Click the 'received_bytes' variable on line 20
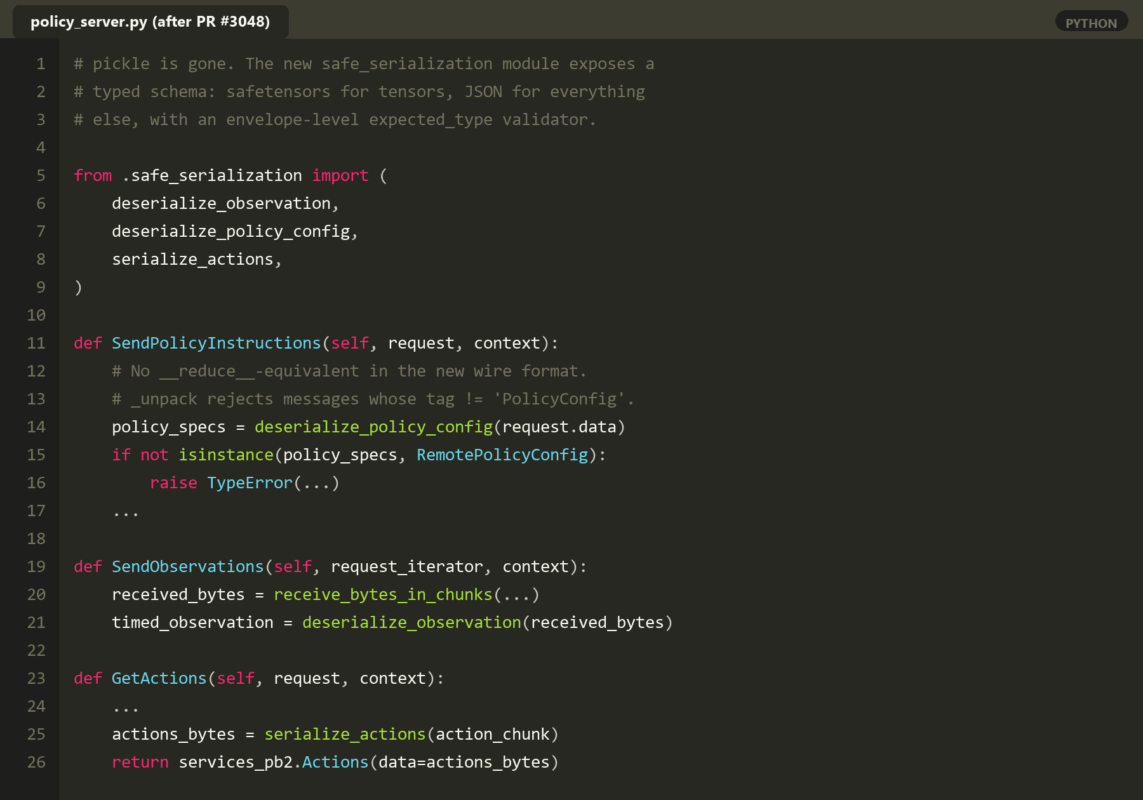 178,594
